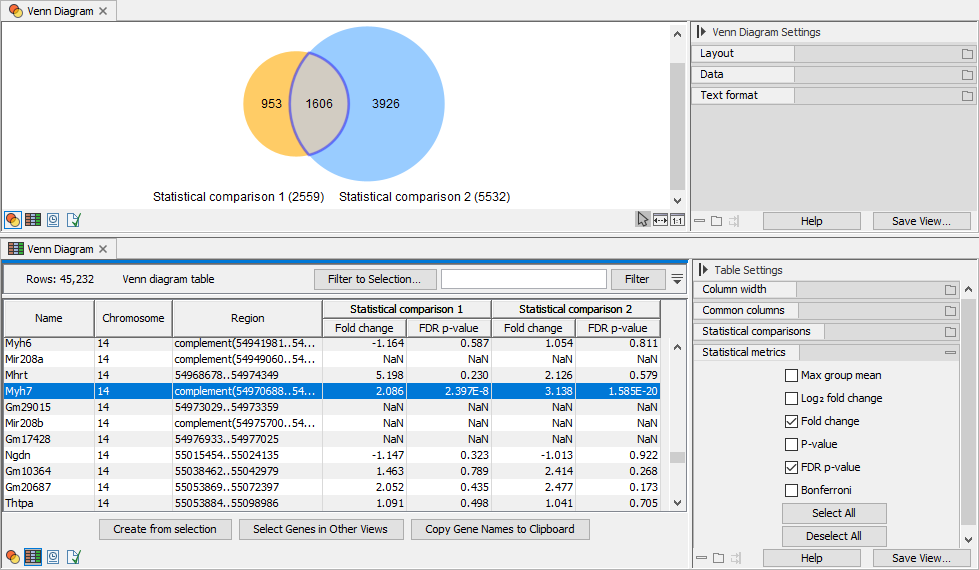Click the fit width zoom icon

[660, 220]
